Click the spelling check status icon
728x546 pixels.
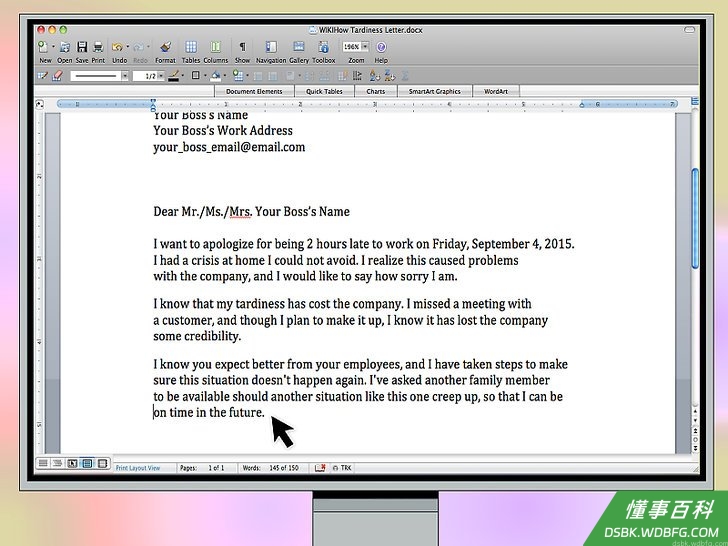[320, 468]
